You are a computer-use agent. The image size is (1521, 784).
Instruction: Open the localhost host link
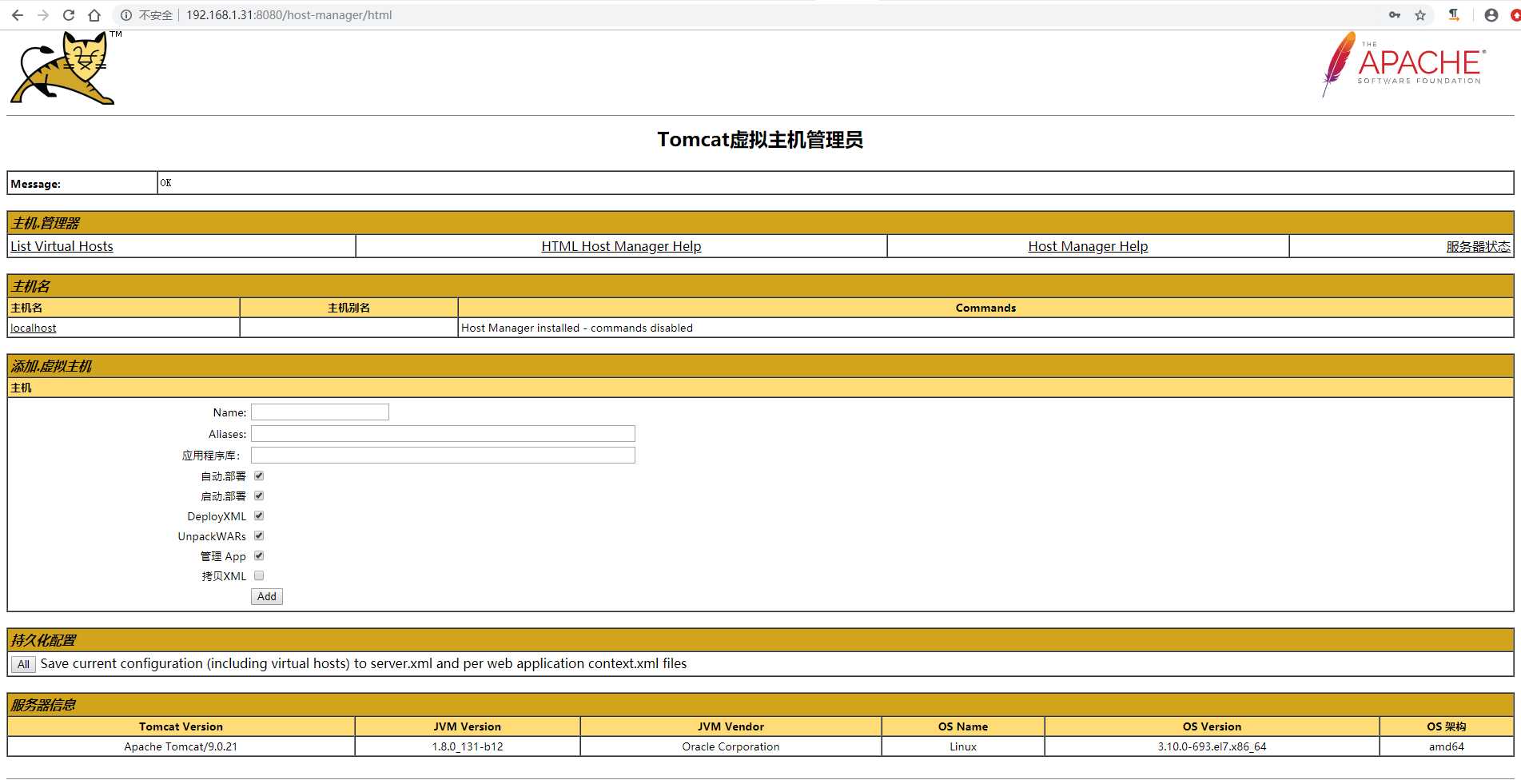(34, 328)
